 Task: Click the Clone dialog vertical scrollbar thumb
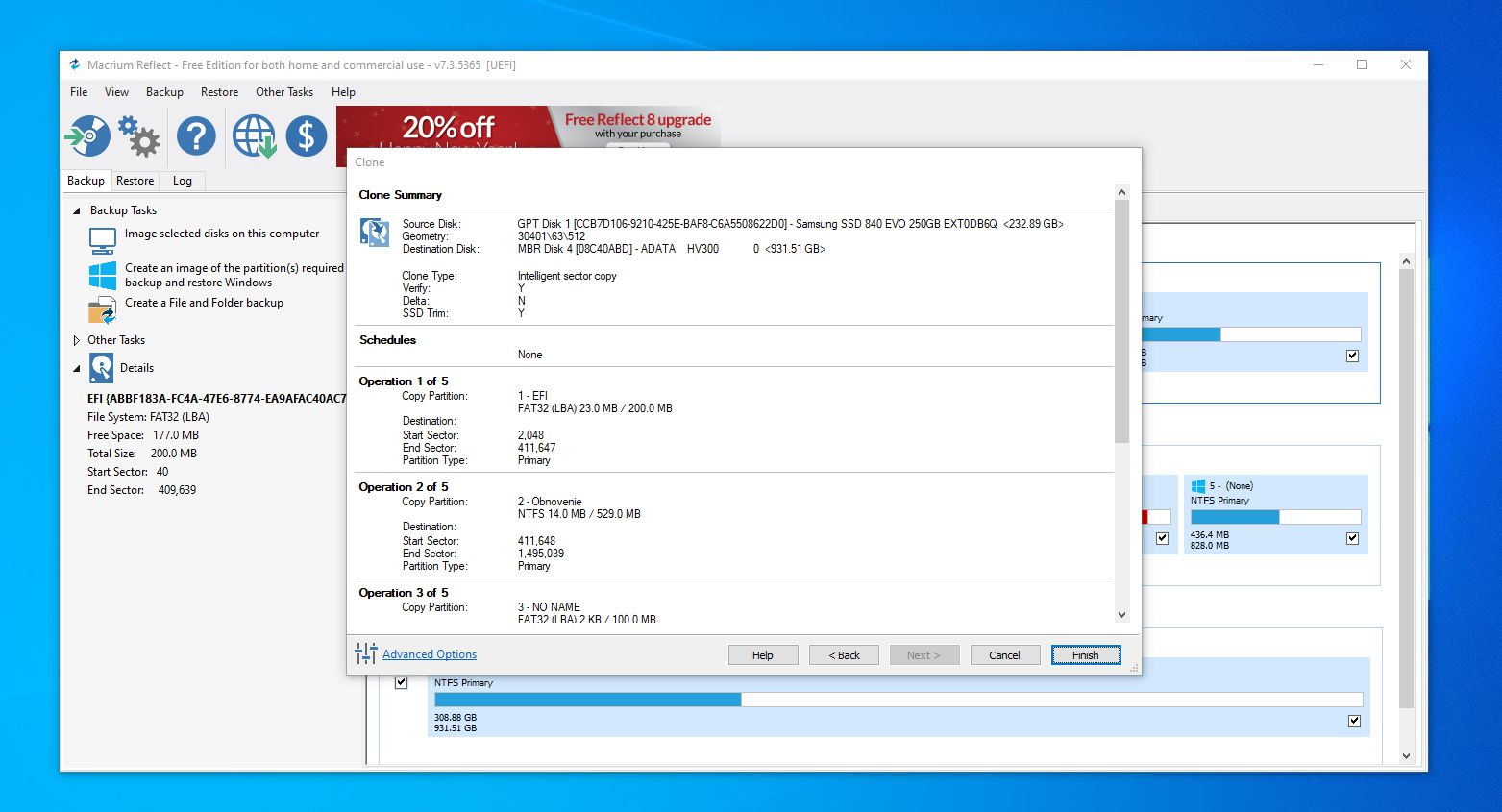pyautogui.click(x=1121, y=322)
